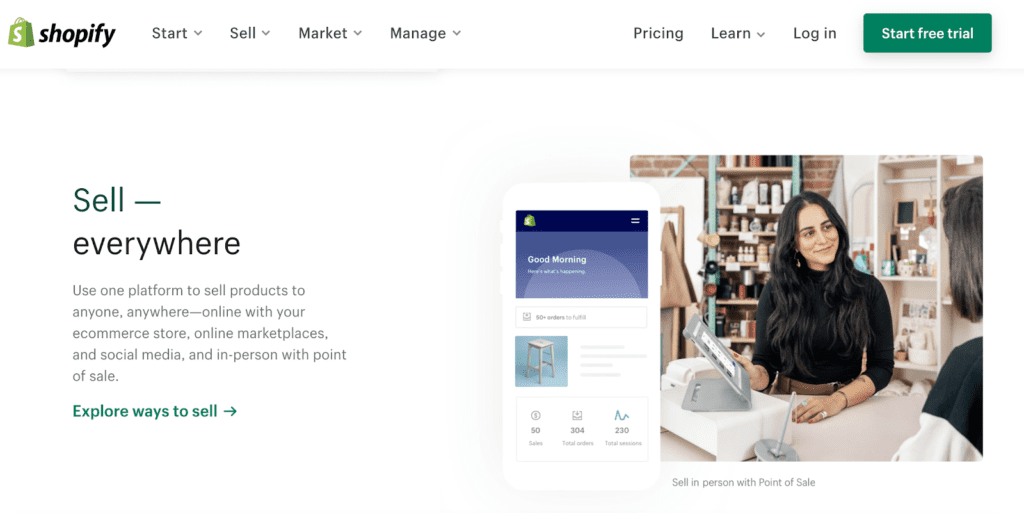Click the stool product thumbnail
The image size is (1024, 513).
pyautogui.click(x=541, y=362)
